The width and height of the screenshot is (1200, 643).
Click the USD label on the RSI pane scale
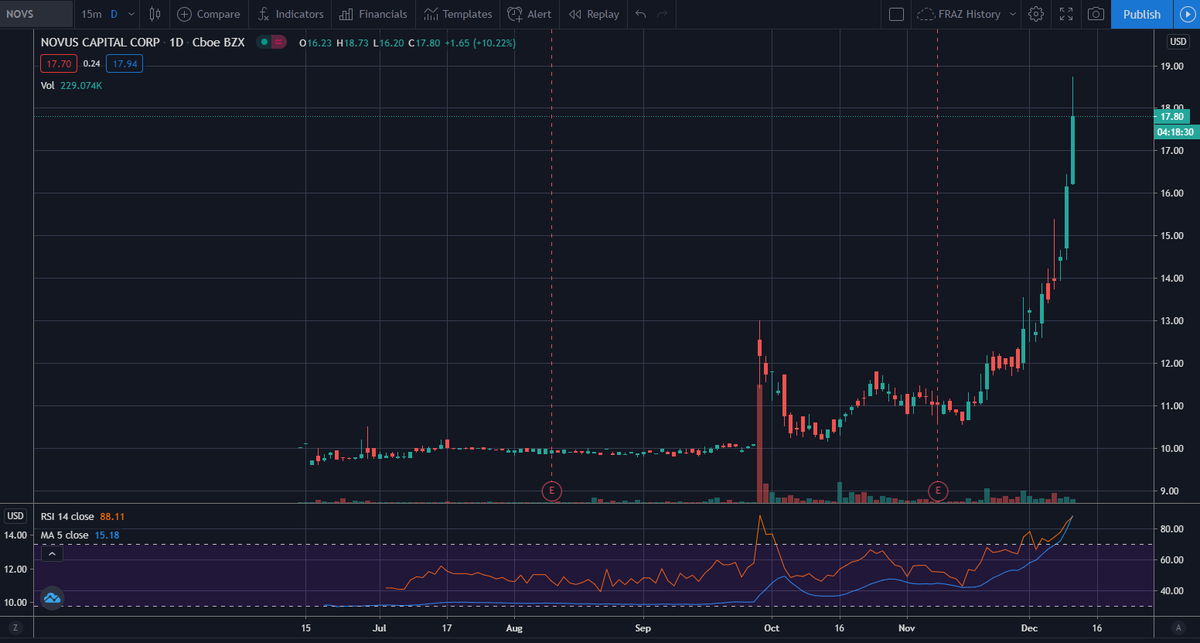pos(16,516)
